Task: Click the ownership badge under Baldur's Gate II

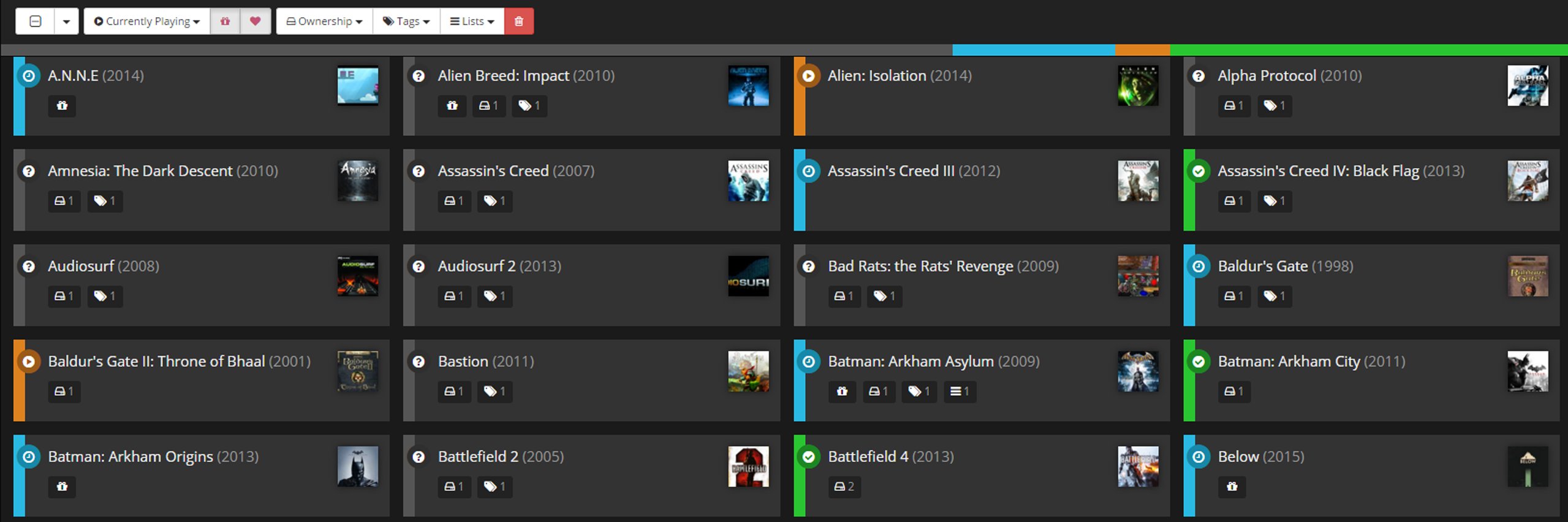Action: click(x=64, y=391)
